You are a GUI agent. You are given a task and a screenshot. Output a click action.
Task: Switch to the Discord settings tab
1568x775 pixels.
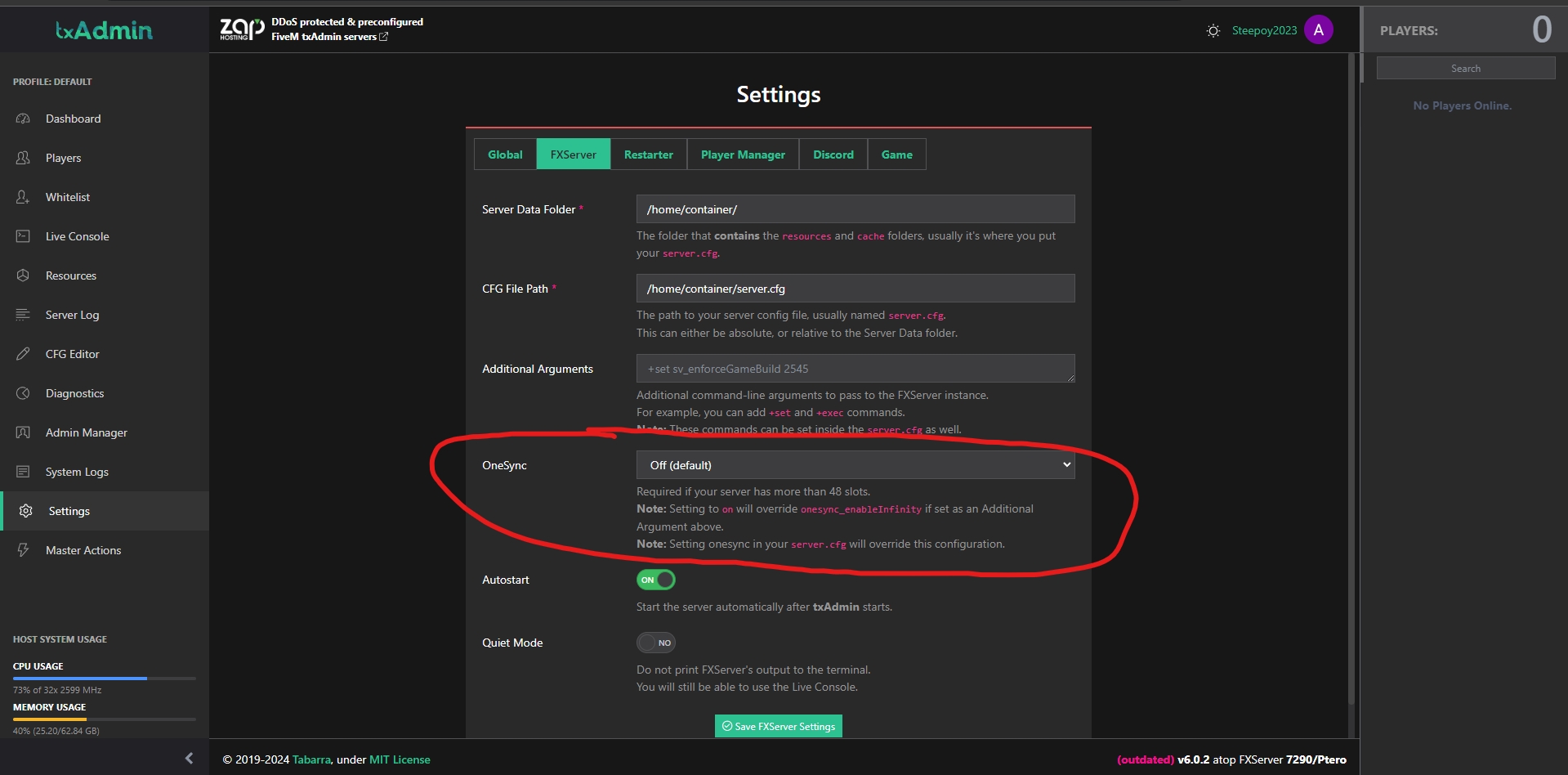click(x=833, y=155)
